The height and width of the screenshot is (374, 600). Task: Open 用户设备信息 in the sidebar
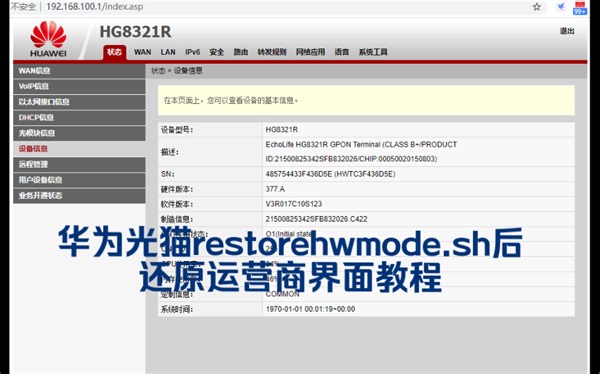pyautogui.click(x=79, y=180)
